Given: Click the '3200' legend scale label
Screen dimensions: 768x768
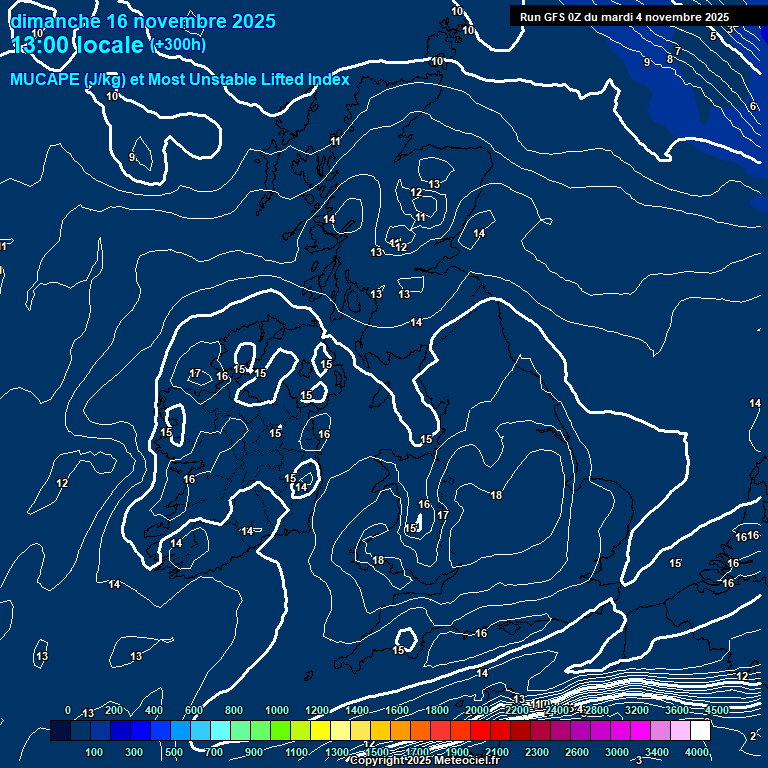Looking at the screenshot, I should click(637, 710).
